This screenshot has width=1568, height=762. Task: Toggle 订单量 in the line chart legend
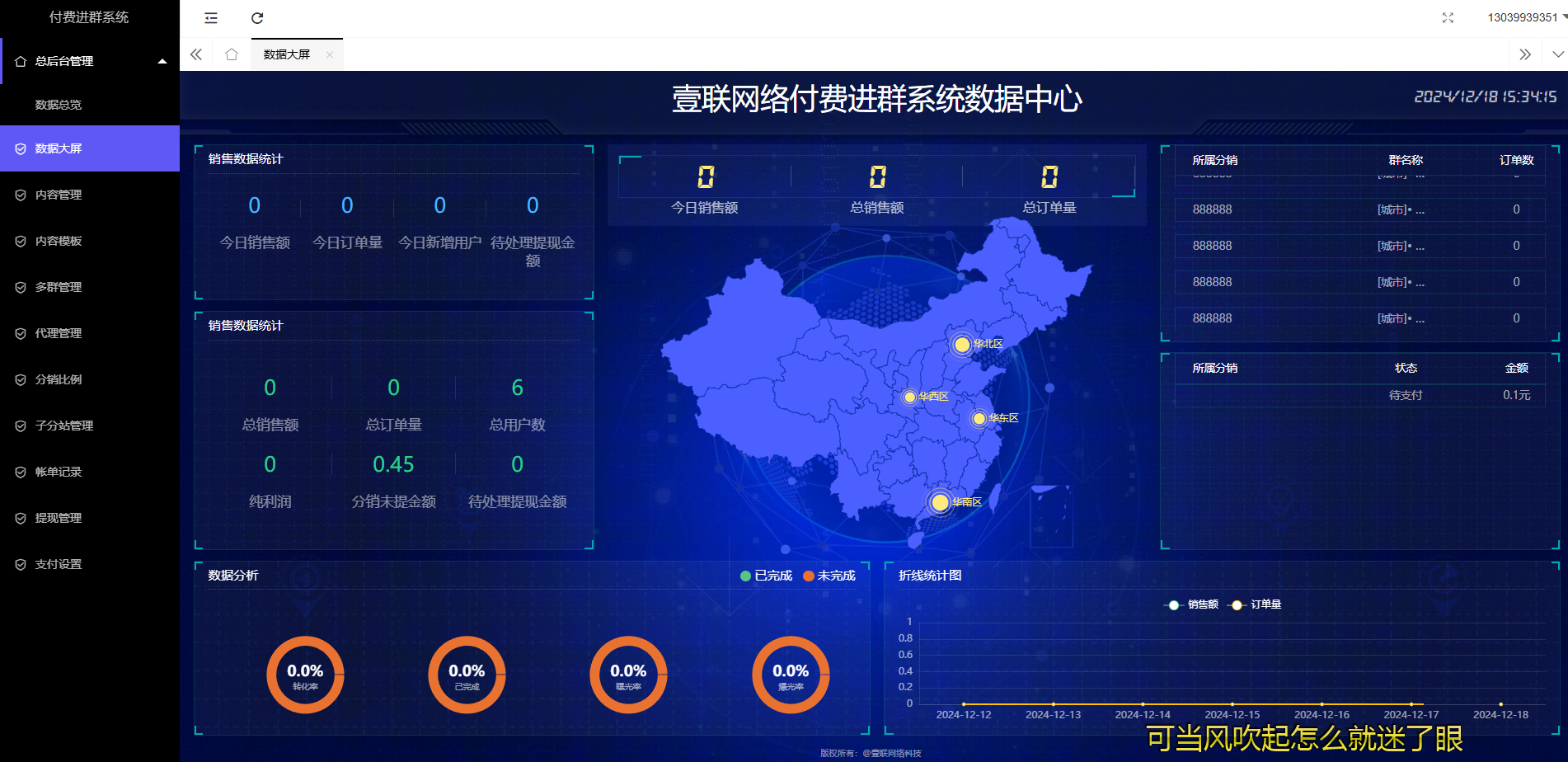[x=1257, y=604]
